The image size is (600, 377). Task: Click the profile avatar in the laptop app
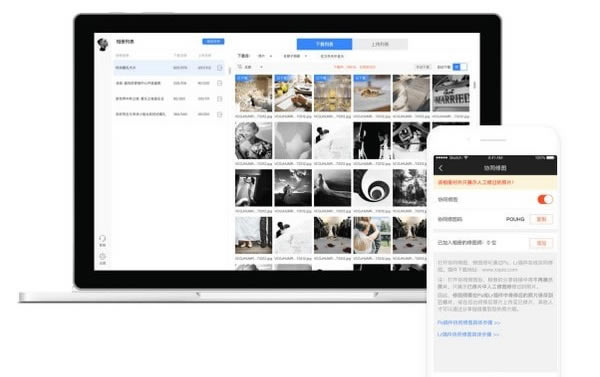coord(103,44)
